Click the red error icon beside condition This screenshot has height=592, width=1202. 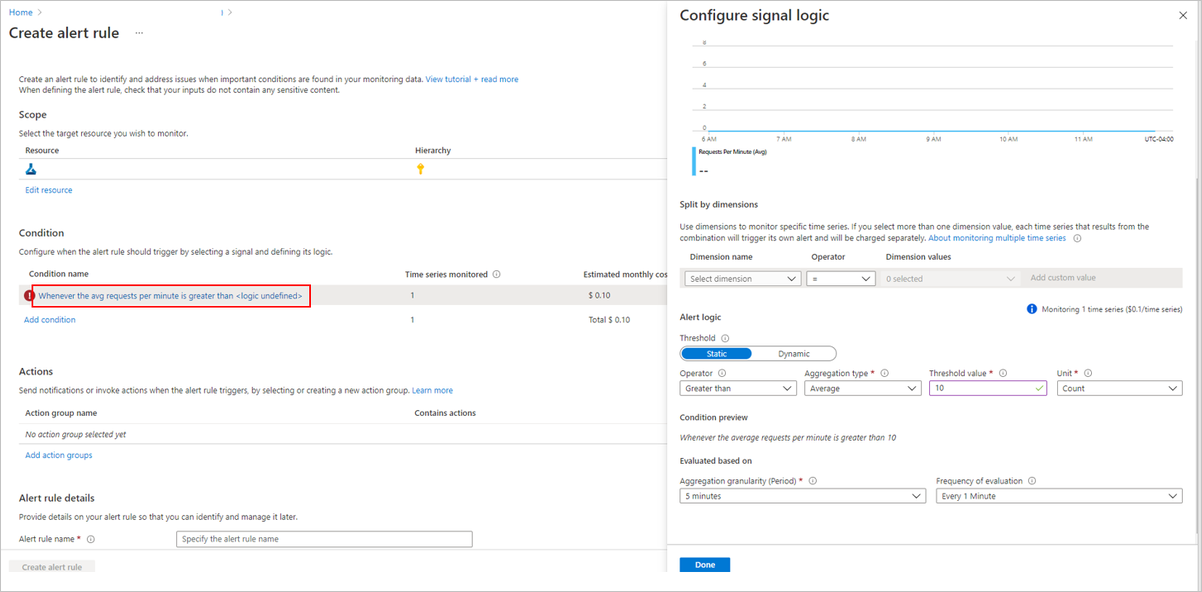coord(29,295)
